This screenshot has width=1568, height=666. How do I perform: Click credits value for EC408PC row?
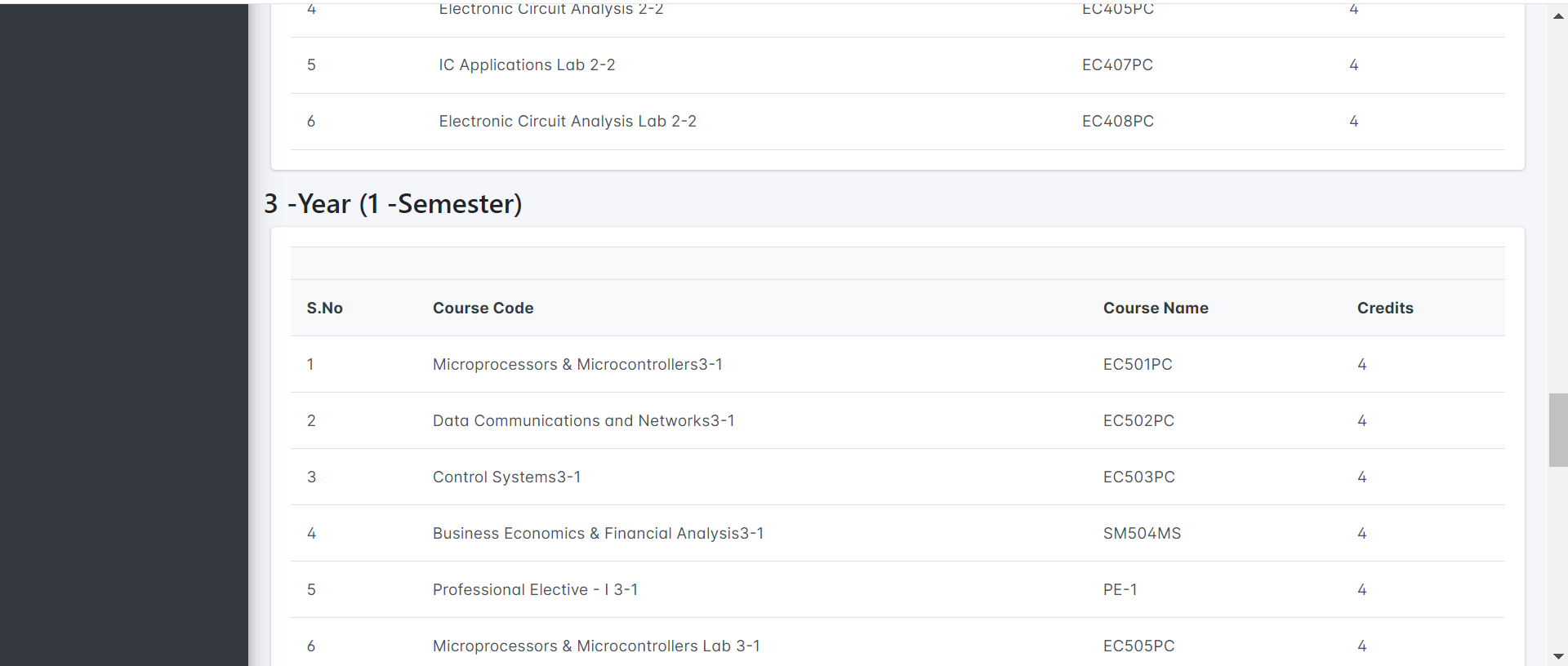click(x=1353, y=122)
